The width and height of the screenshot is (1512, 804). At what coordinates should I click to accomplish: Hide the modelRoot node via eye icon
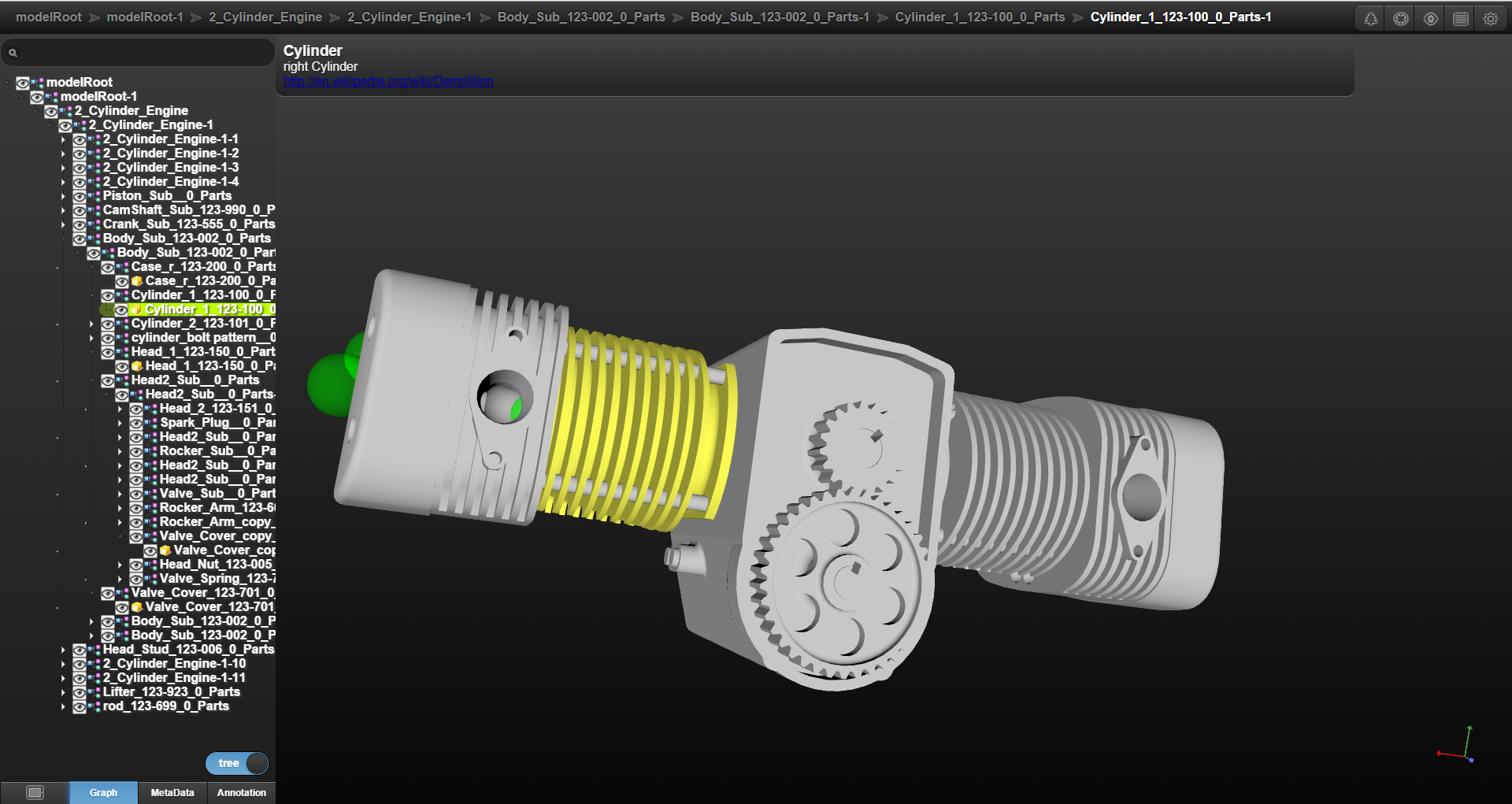point(23,83)
